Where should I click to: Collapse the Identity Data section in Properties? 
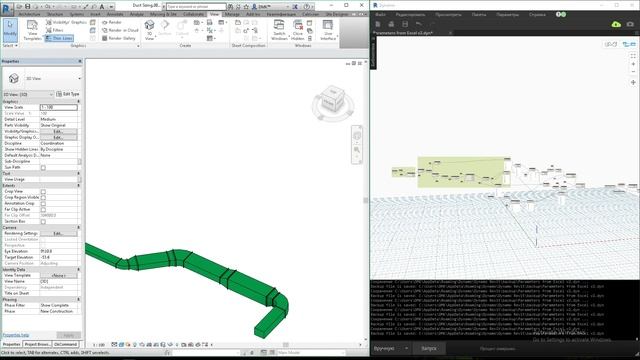coord(79,269)
